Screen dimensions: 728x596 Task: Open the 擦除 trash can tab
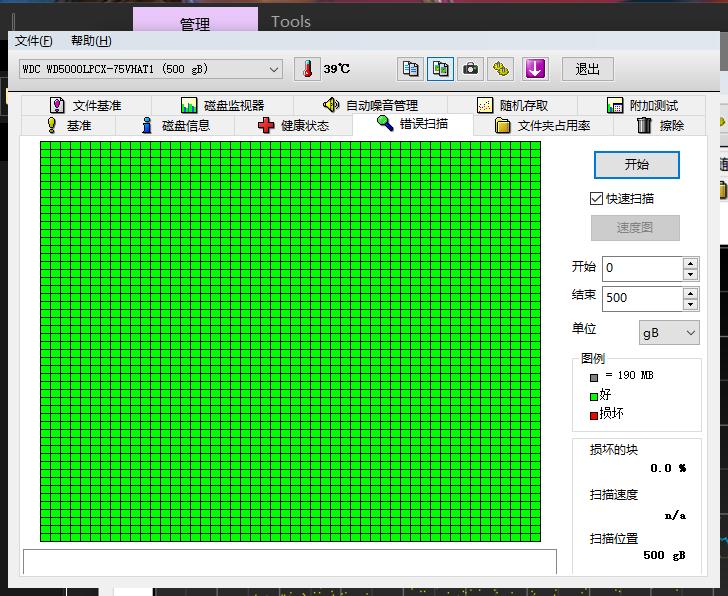pyautogui.click(x=660, y=125)
